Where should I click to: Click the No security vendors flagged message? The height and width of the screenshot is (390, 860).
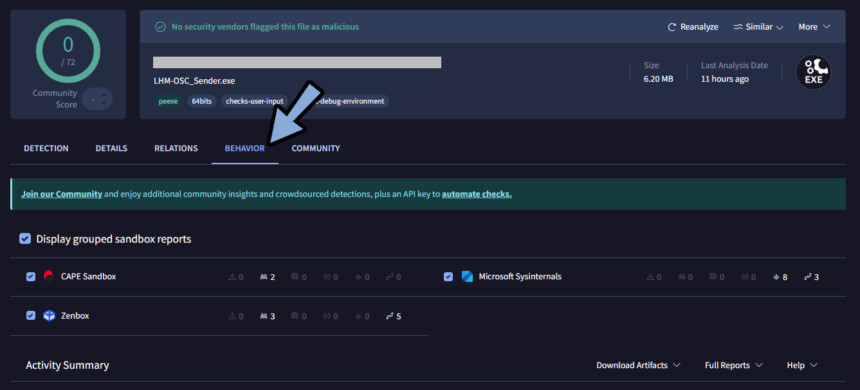pos(265,26)
